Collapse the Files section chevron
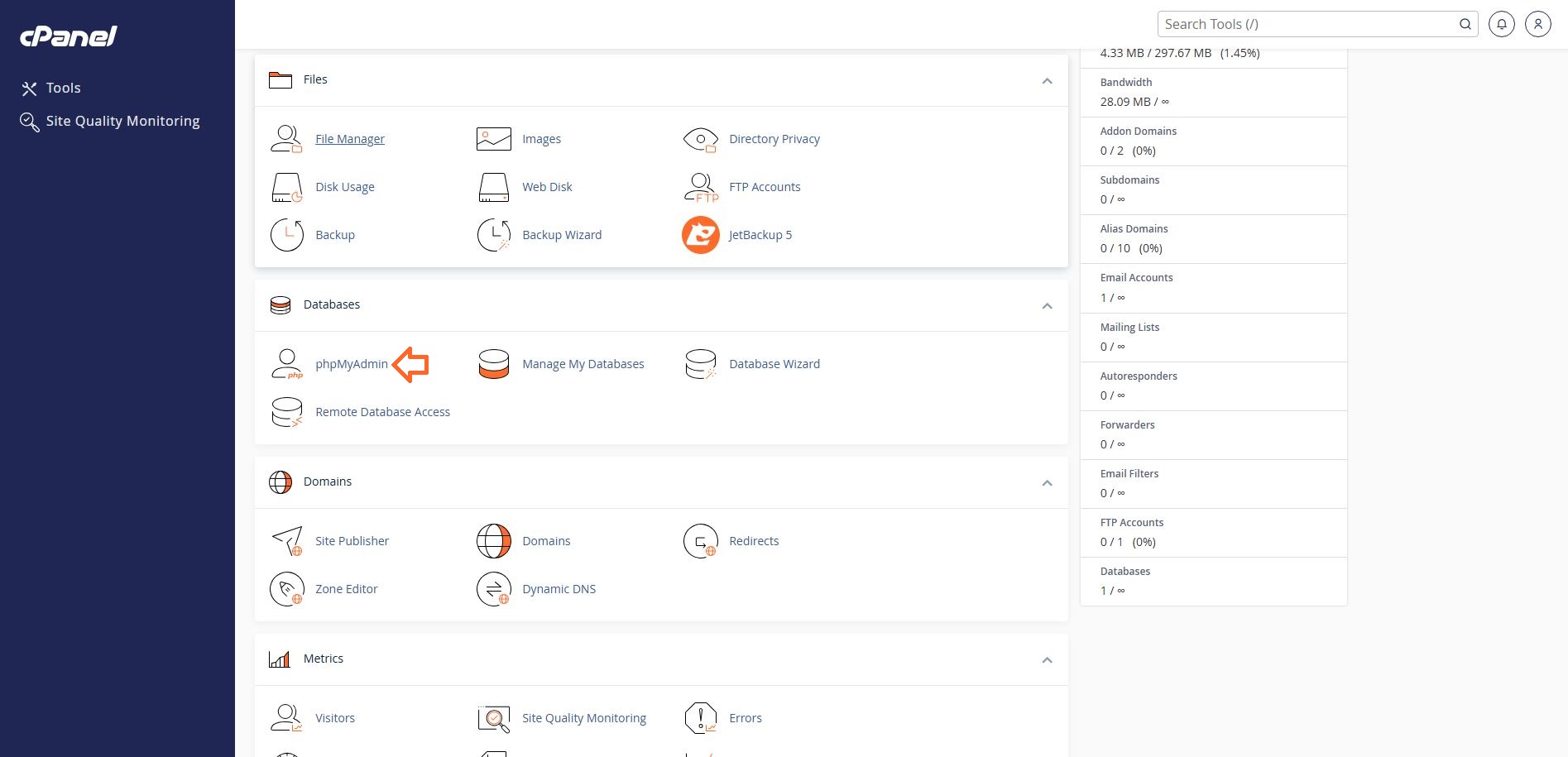 1047,81
